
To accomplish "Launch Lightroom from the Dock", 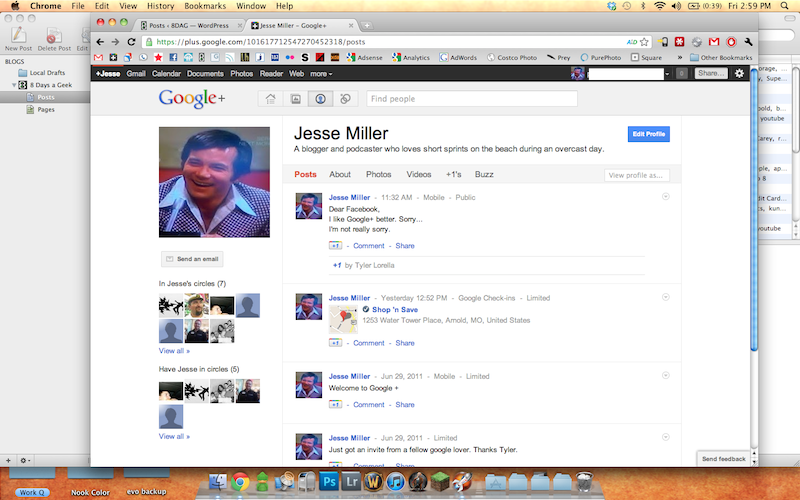I will [x=352, y=481].
